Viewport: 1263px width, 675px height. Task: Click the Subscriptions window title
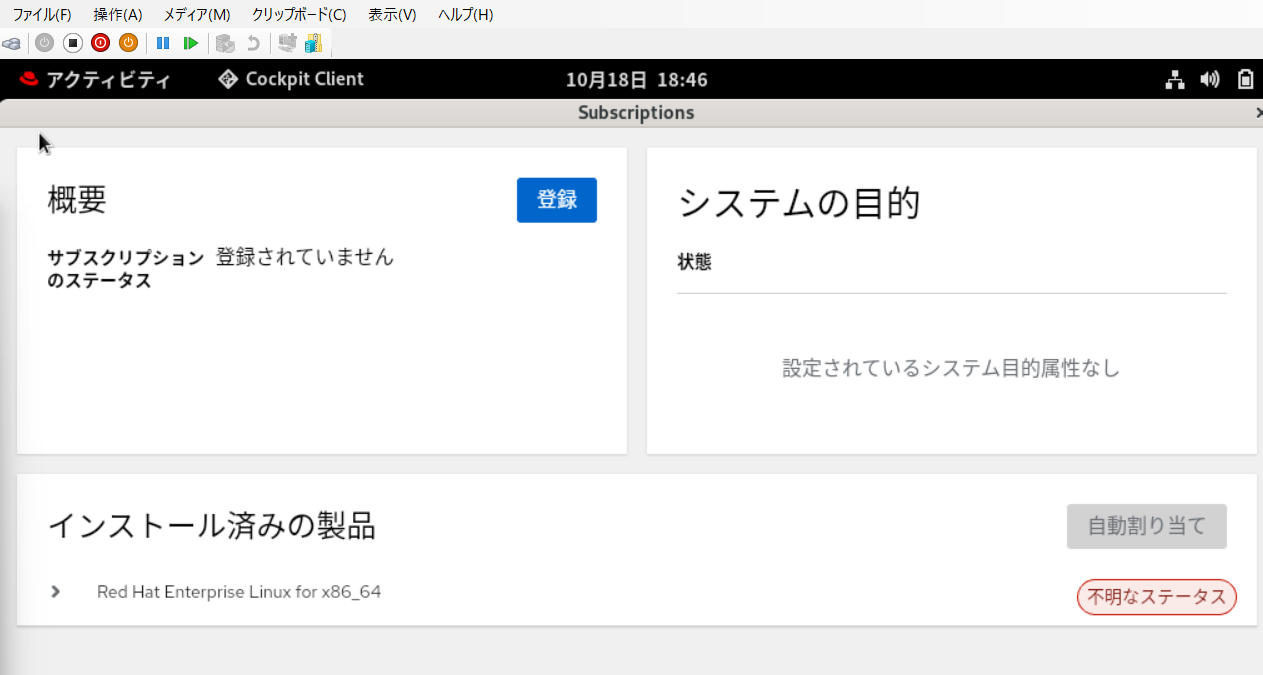pyautogui.click(x=636, y=113)
